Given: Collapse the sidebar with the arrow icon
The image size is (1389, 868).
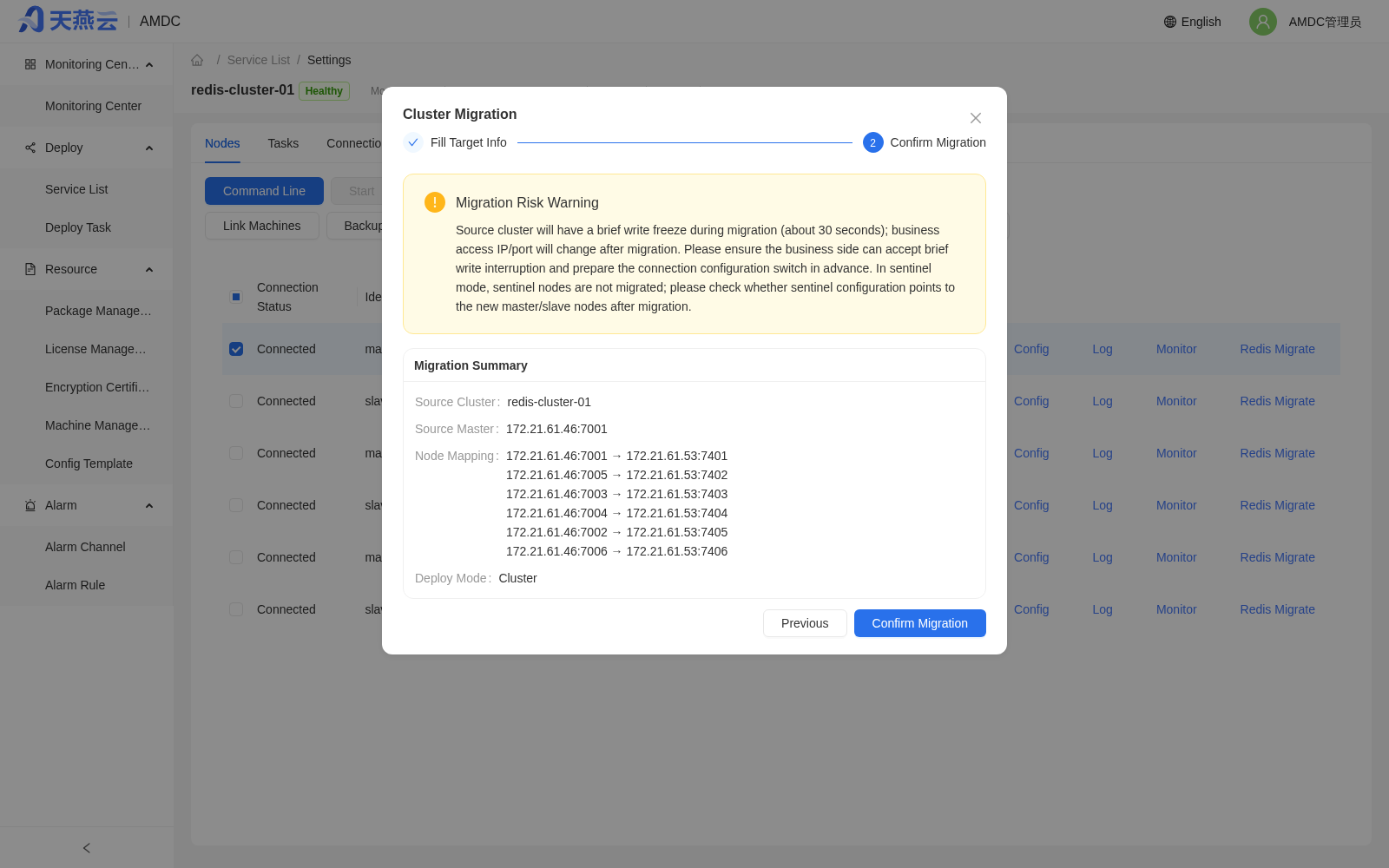Looking at the screenshot, I should 87,848.
